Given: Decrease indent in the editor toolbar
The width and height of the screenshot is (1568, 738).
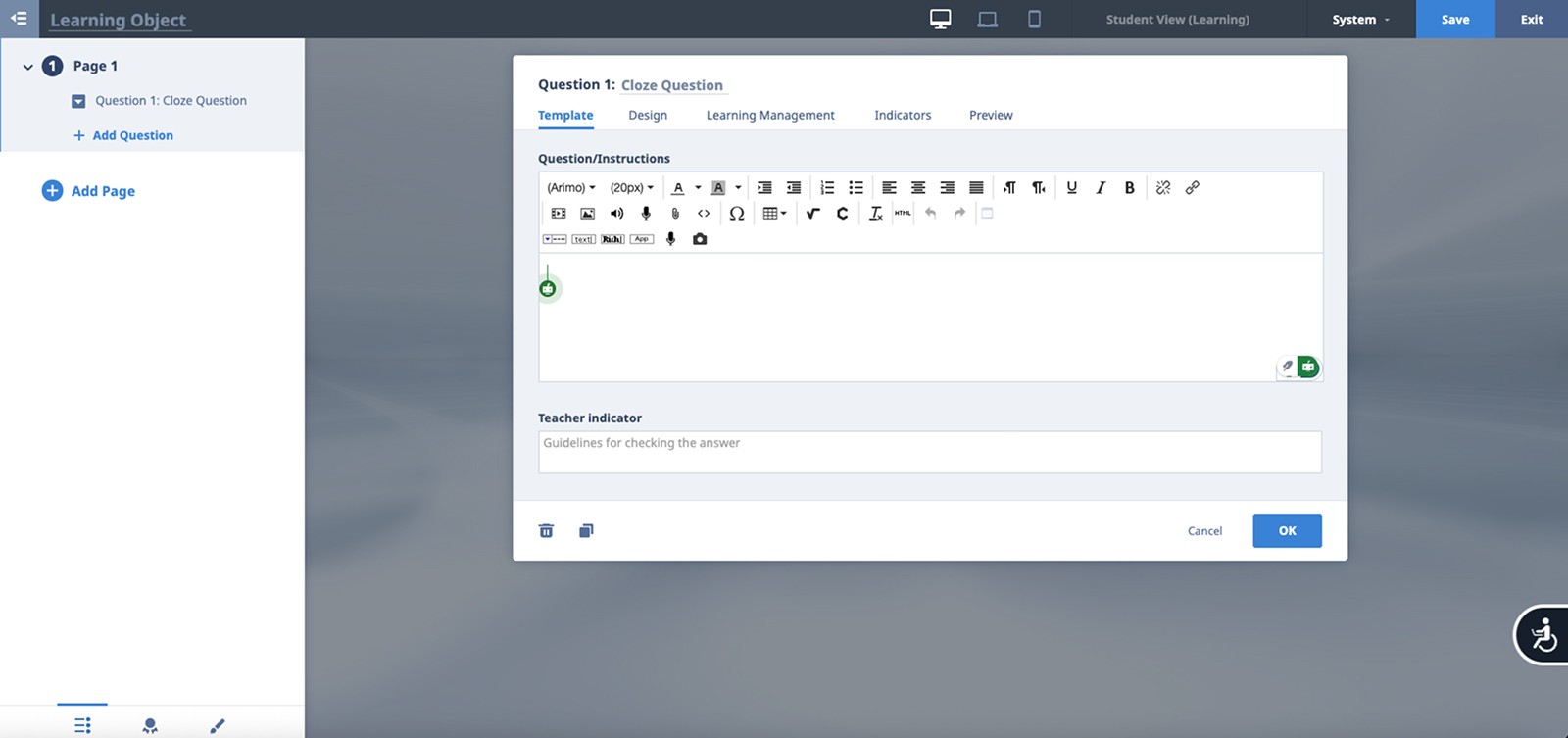Looking at the screenshot, I should click(x=794, y=187).
